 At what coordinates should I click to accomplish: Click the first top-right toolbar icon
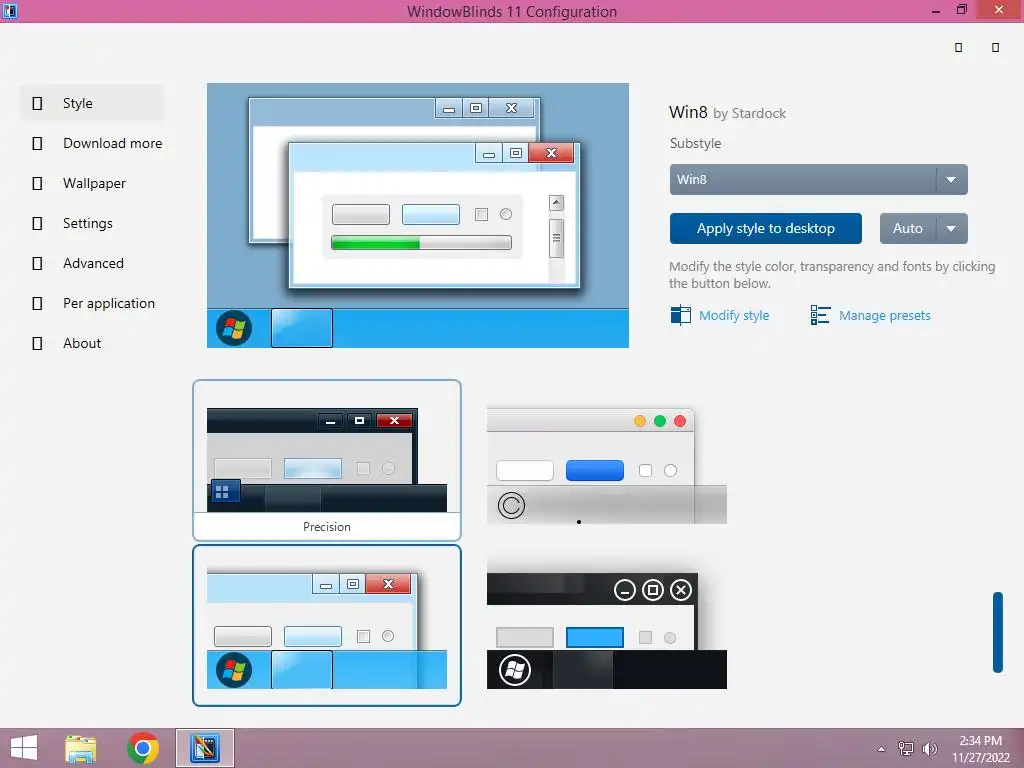click(958, 47)
